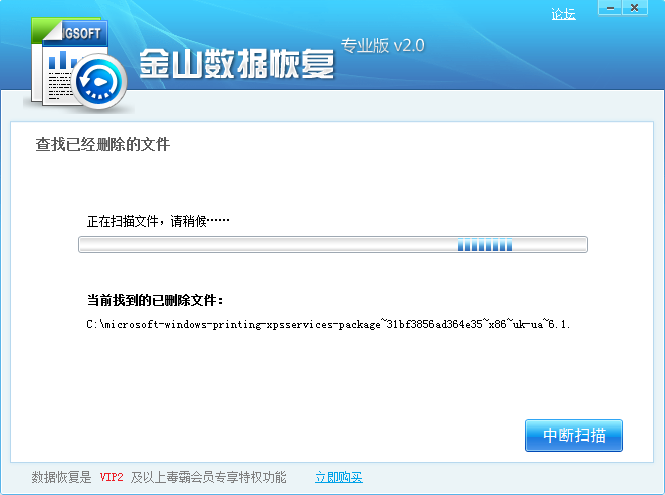Click the data recovery app logo icon
The height and width of the screenshot is (495, 665).
(x=78, y=64)
